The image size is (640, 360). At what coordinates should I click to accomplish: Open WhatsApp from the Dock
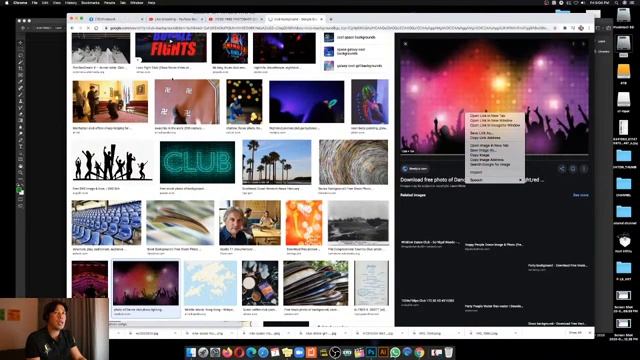[x=395, y=352]
